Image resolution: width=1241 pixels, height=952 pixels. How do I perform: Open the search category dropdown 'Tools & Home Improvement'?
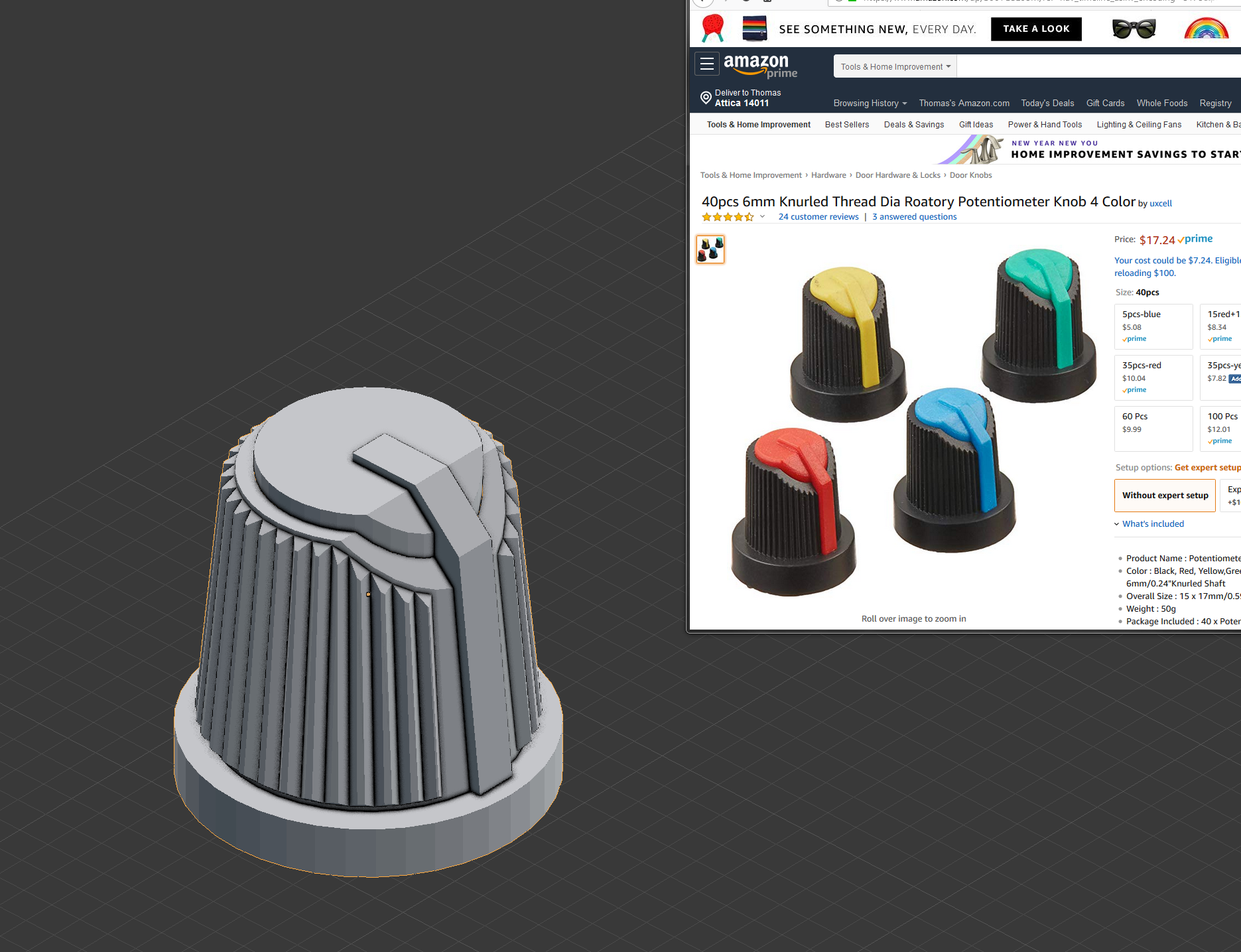895,66
